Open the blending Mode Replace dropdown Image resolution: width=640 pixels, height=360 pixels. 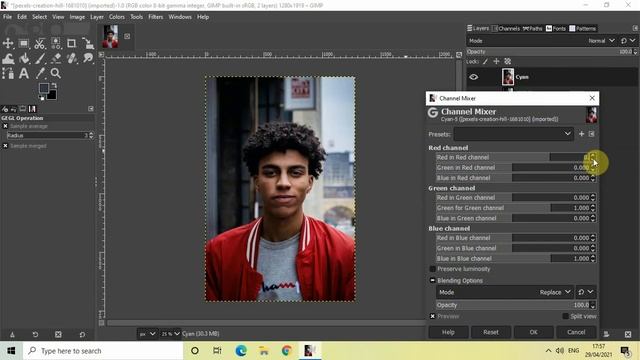pos(504,292)
